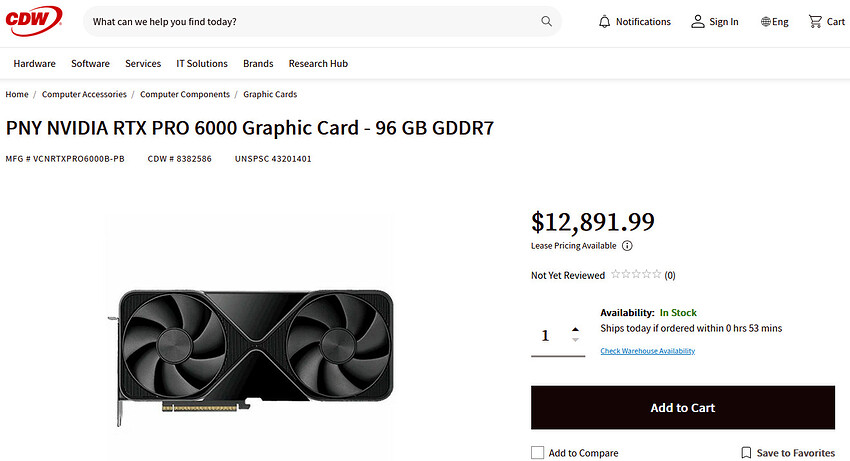The width and height of the screenshot is (850, 461).
Task: Expand the Brands menu
Action: pyautogui.click(x=258, y=63)
